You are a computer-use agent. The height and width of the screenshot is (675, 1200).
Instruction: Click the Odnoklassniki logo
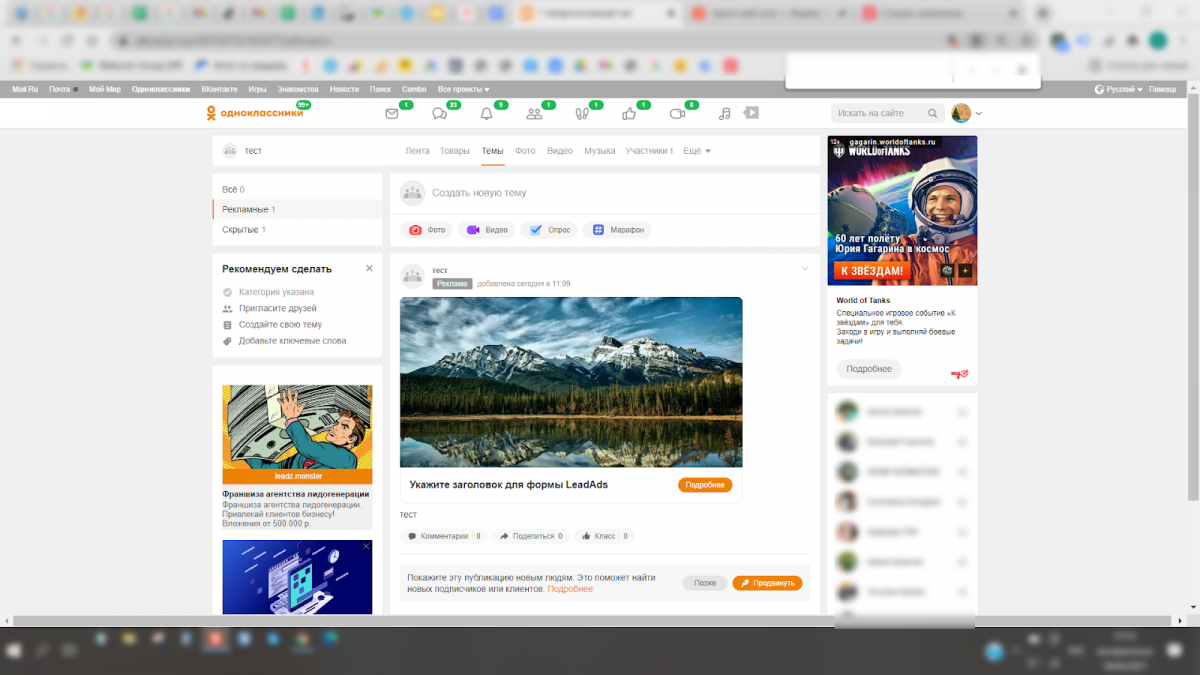tap(254, 114)
